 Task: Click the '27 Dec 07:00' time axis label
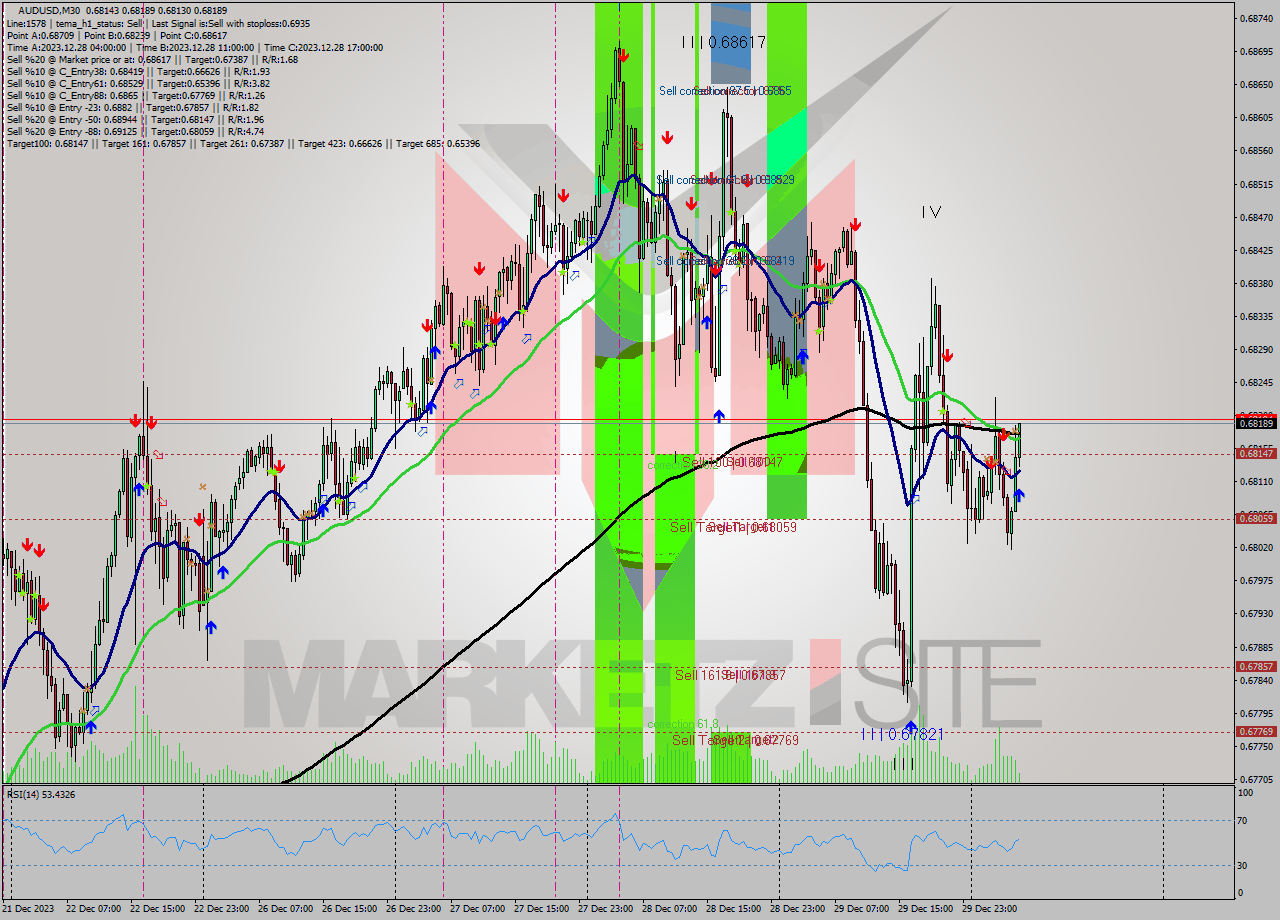(x=479, y=909)
